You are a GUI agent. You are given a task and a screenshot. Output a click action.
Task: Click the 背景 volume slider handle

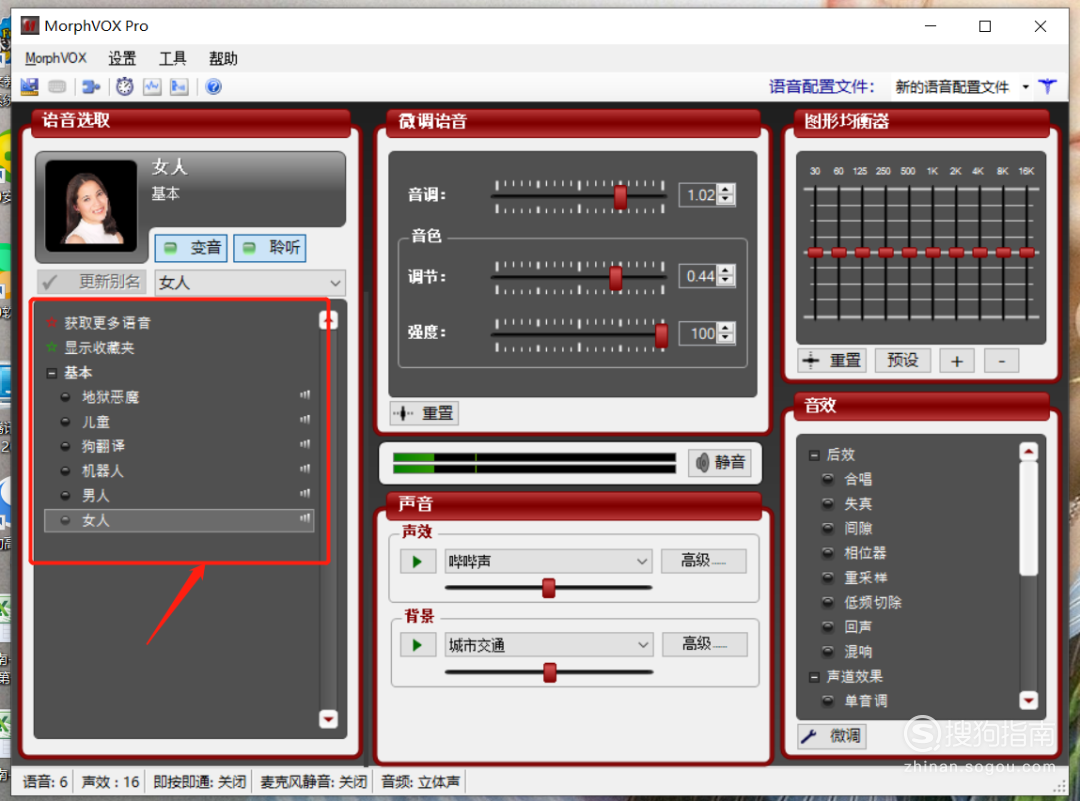point(550,672)
